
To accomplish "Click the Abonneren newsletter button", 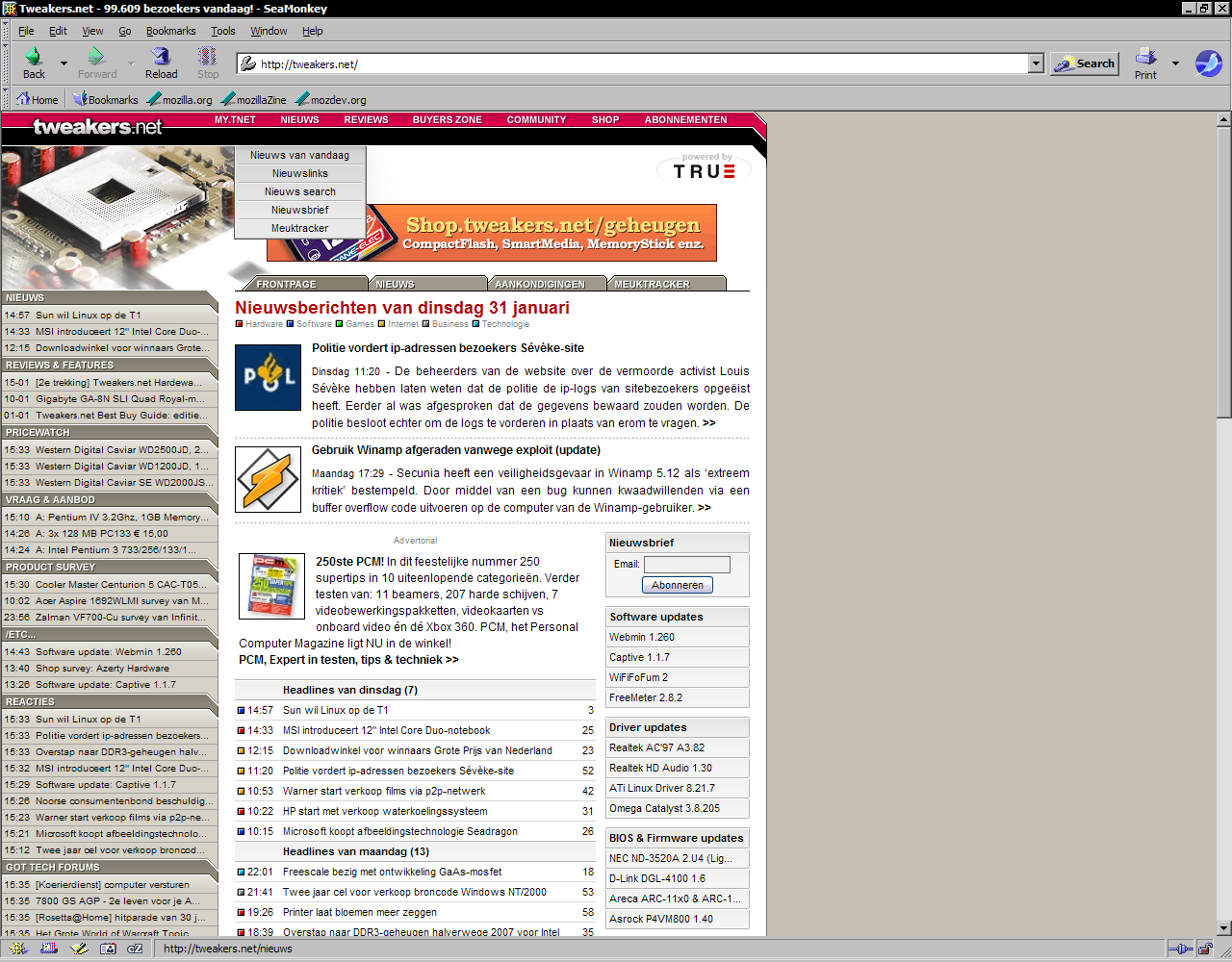I will (678, 585).
